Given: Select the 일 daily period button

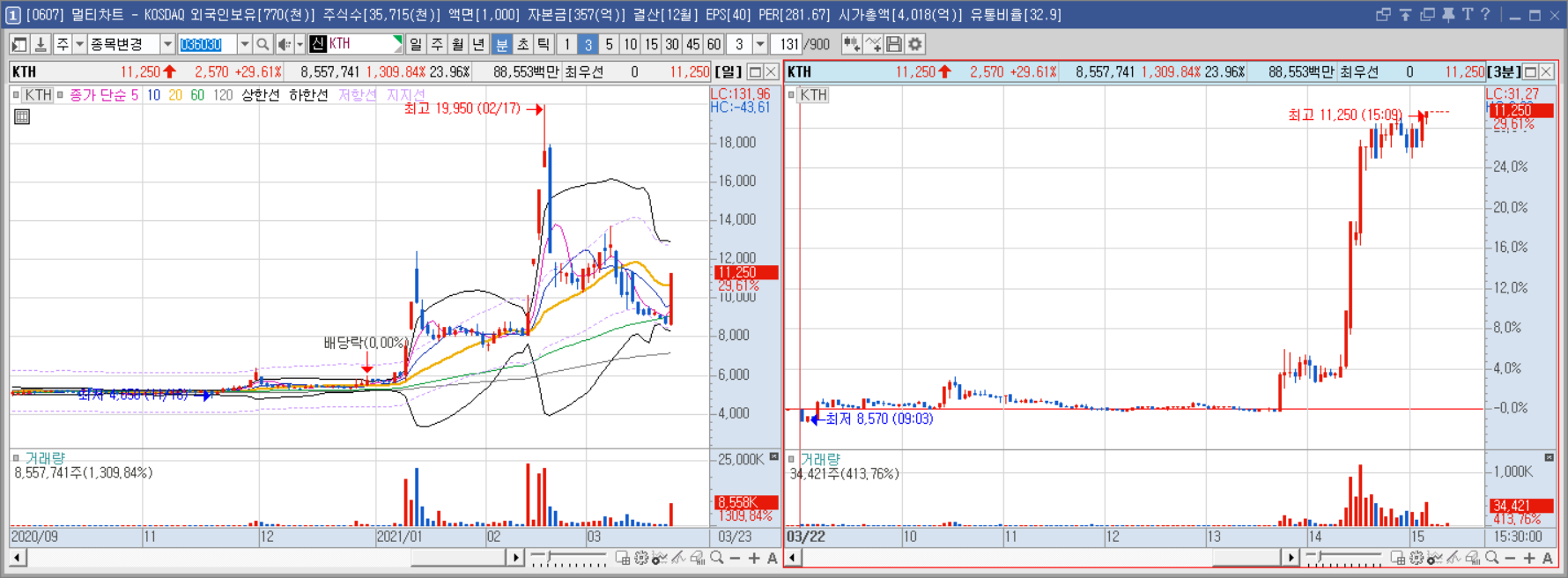Looking at the screenshot, I should click(416, 44).
